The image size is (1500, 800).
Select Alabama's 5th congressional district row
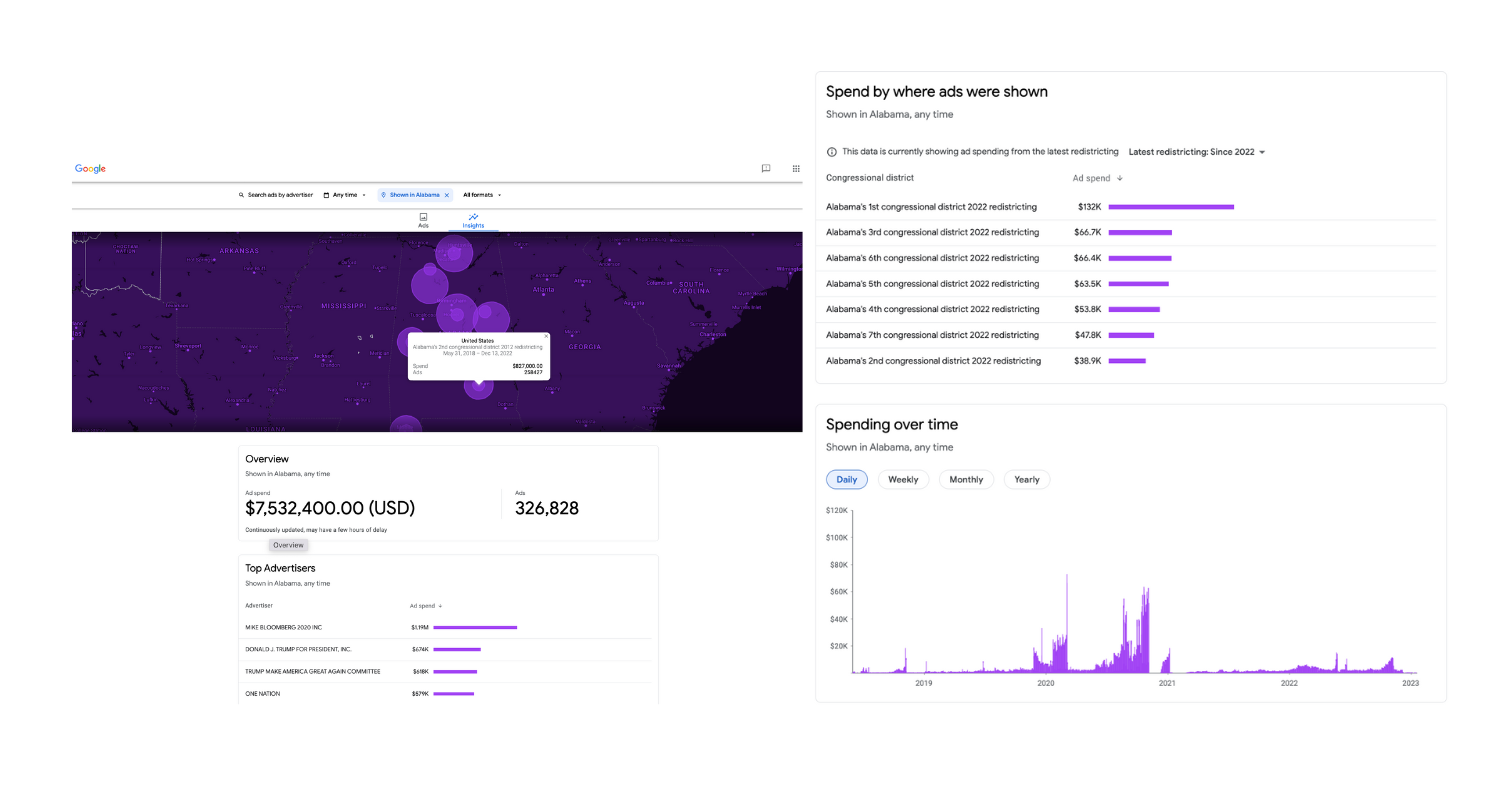click(1130, 284)
